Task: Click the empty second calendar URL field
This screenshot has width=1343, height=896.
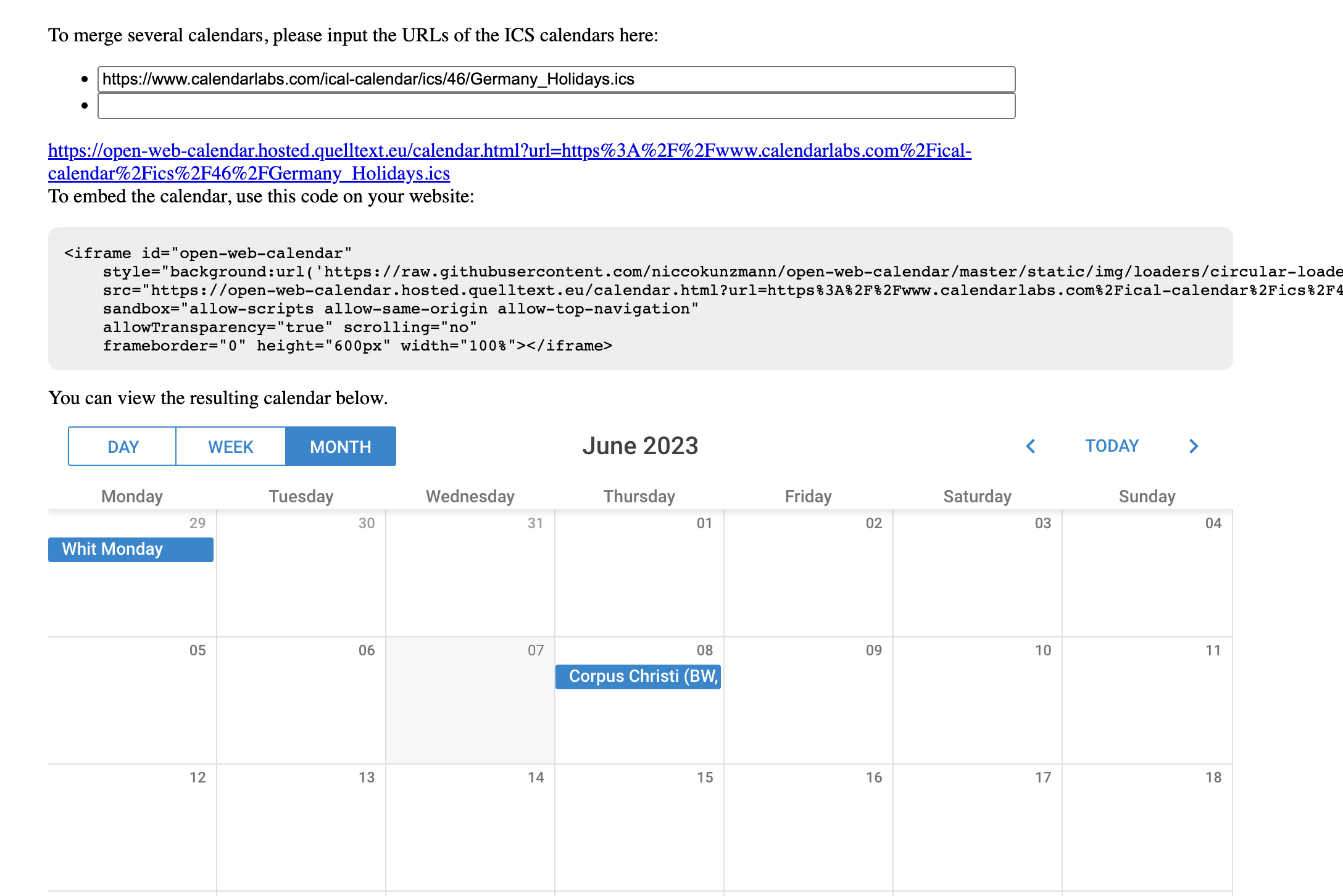Action: 555,106
